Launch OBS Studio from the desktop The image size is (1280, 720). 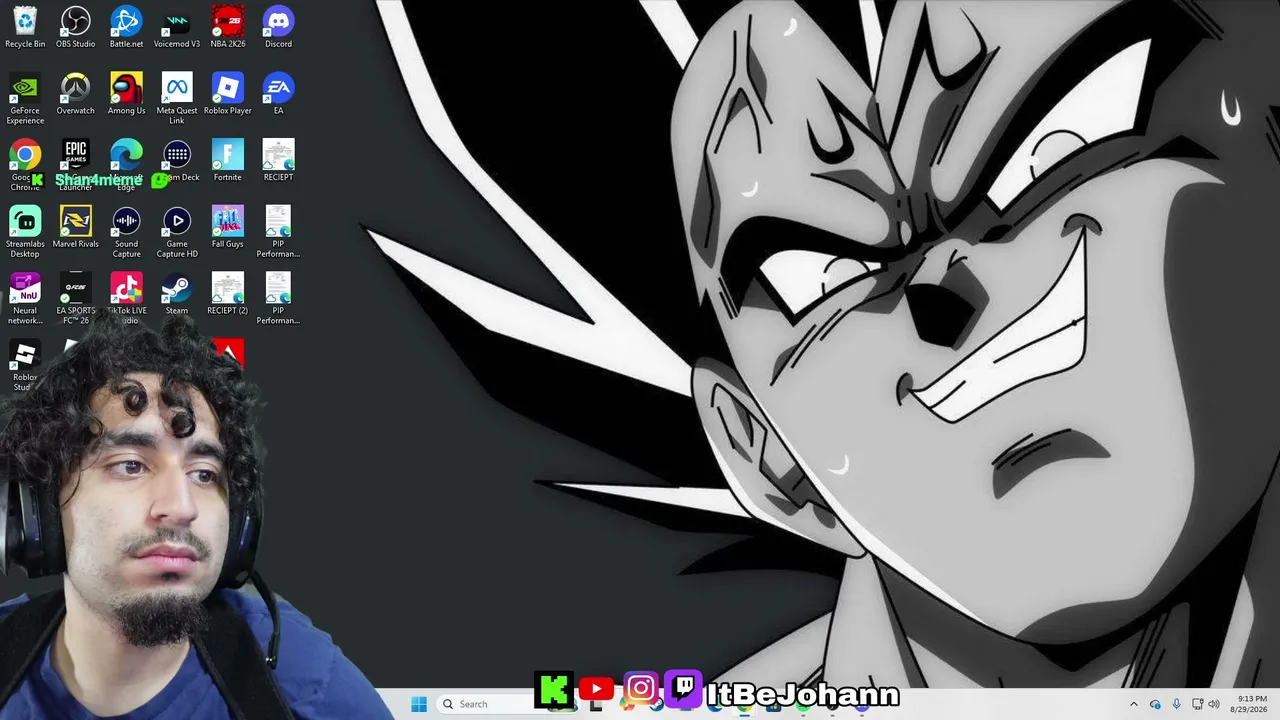[x=76, y=27]
